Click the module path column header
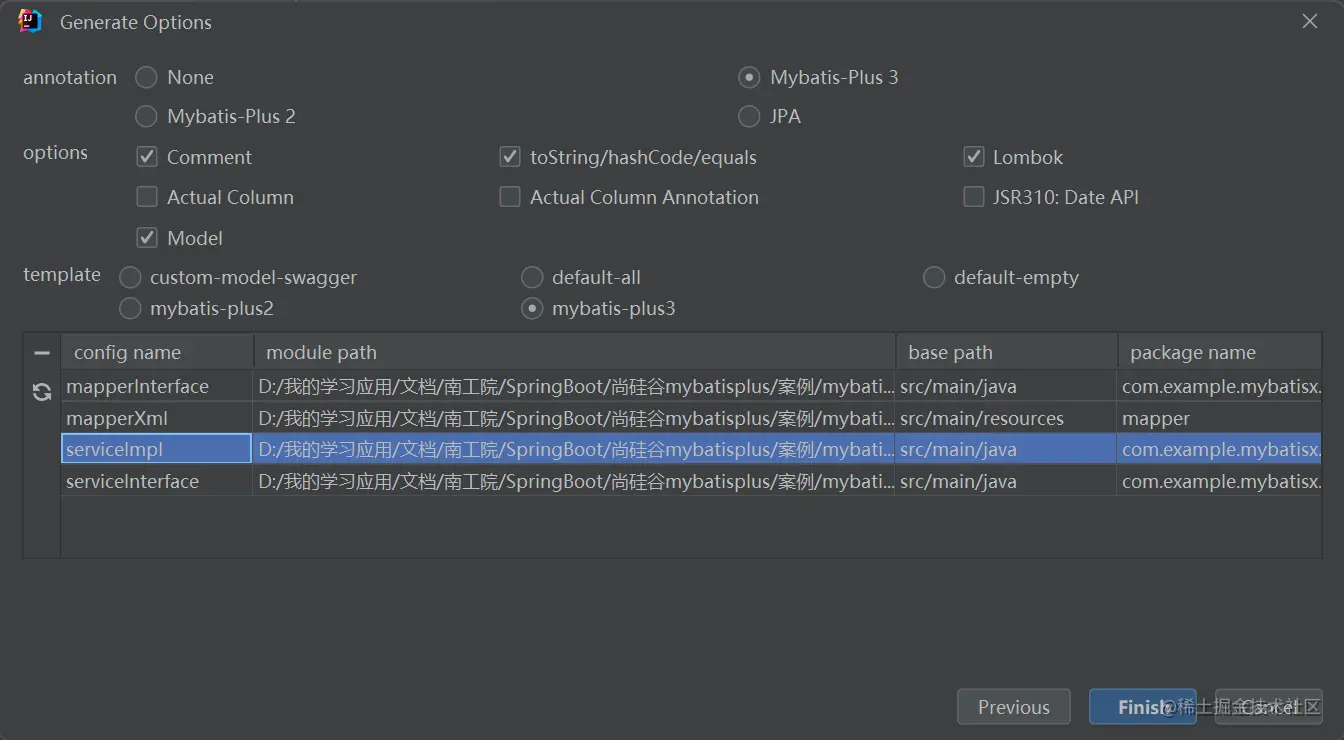This screenshot has height=740, width=1344. (x=575, y=352)
